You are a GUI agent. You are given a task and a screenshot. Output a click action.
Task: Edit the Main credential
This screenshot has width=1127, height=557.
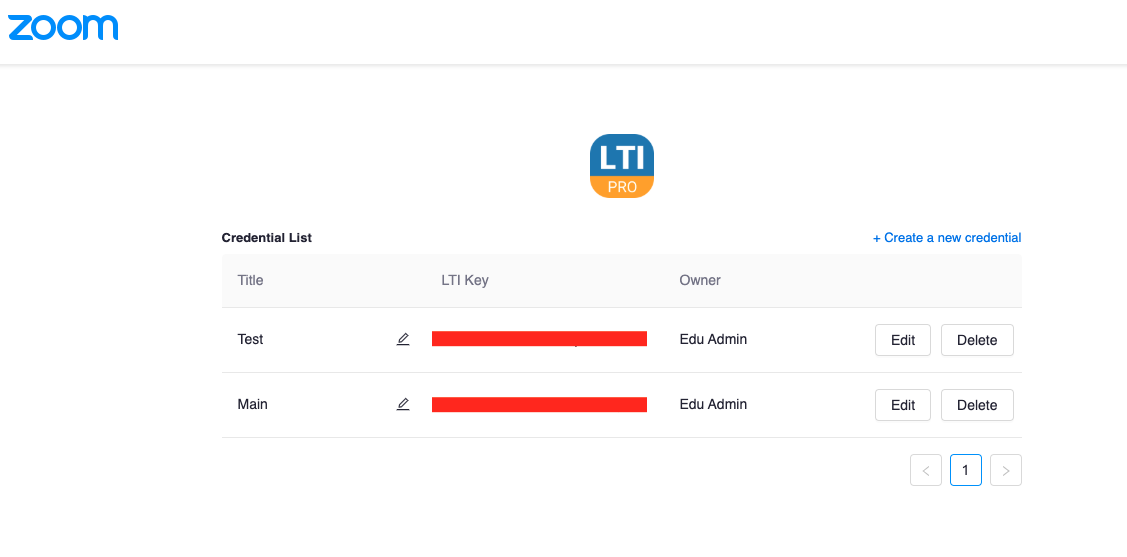(903, 405)
